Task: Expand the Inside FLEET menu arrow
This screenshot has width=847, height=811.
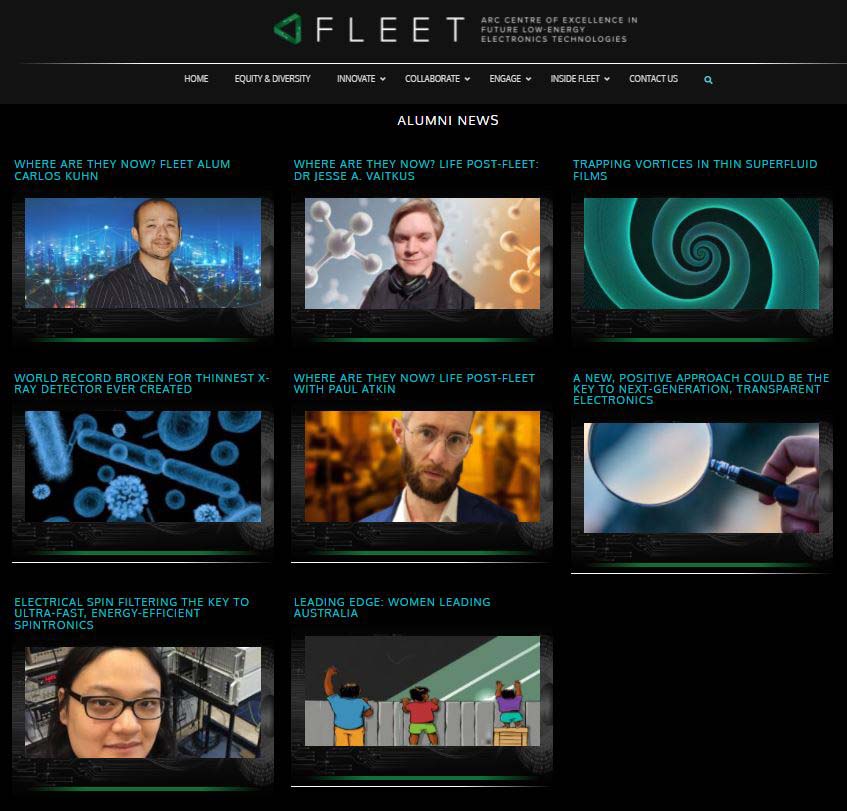Action: click(x=607, y=79)
